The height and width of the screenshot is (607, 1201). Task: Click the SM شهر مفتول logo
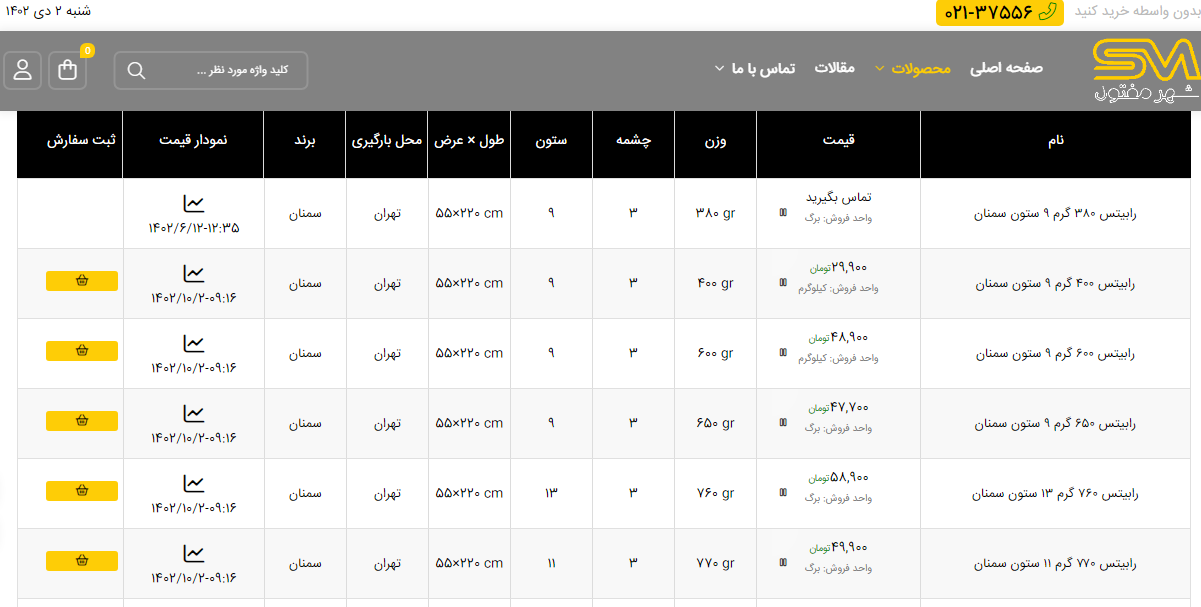[x=1144, y=70]
